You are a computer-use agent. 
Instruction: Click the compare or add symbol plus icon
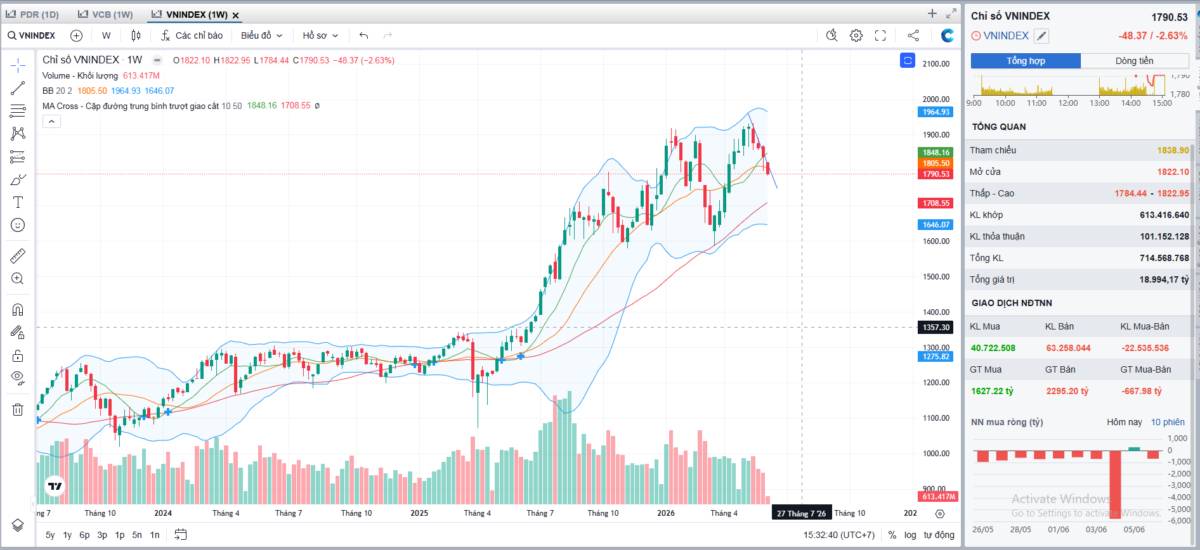(x=76, y=35)
